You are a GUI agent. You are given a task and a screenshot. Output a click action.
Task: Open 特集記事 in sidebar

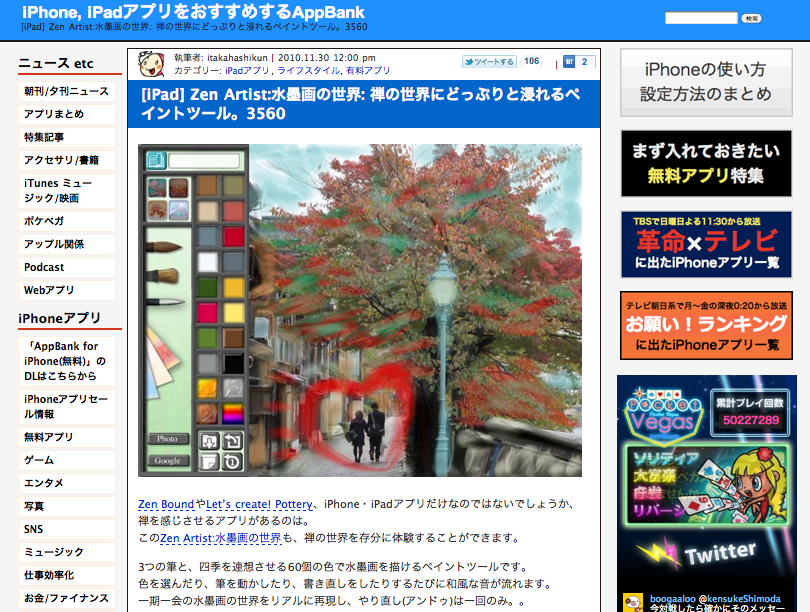[x=67, y=137]
